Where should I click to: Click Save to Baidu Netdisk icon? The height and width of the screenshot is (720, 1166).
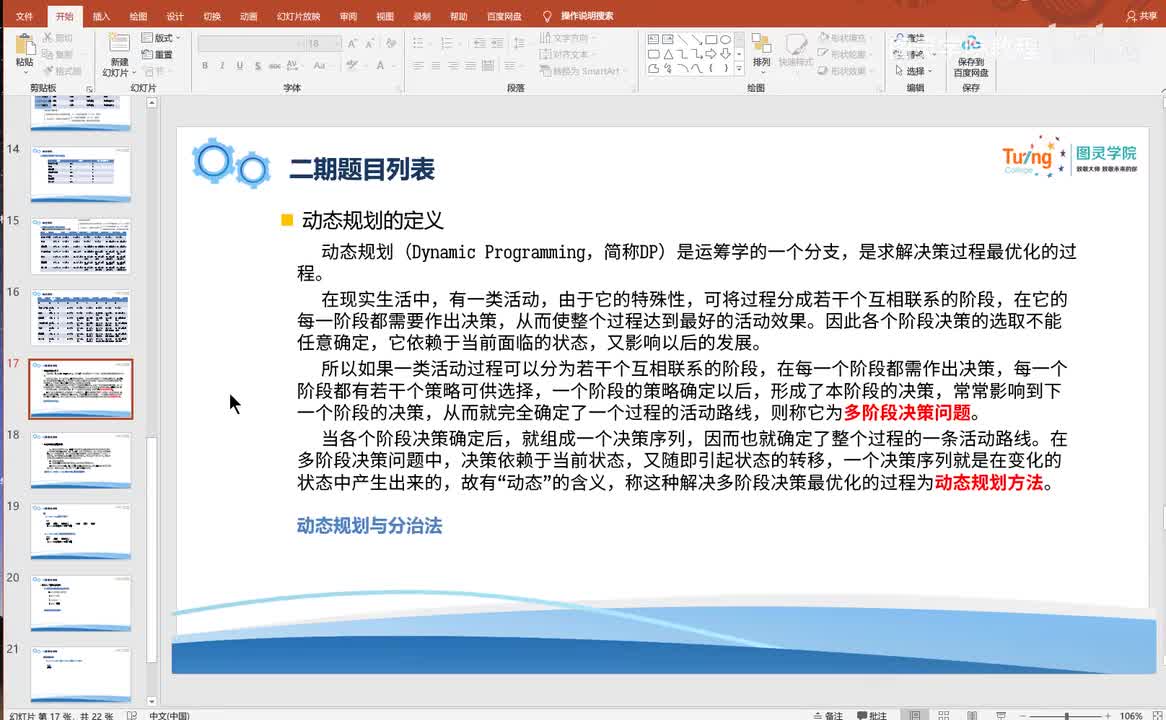coord(970,43)
